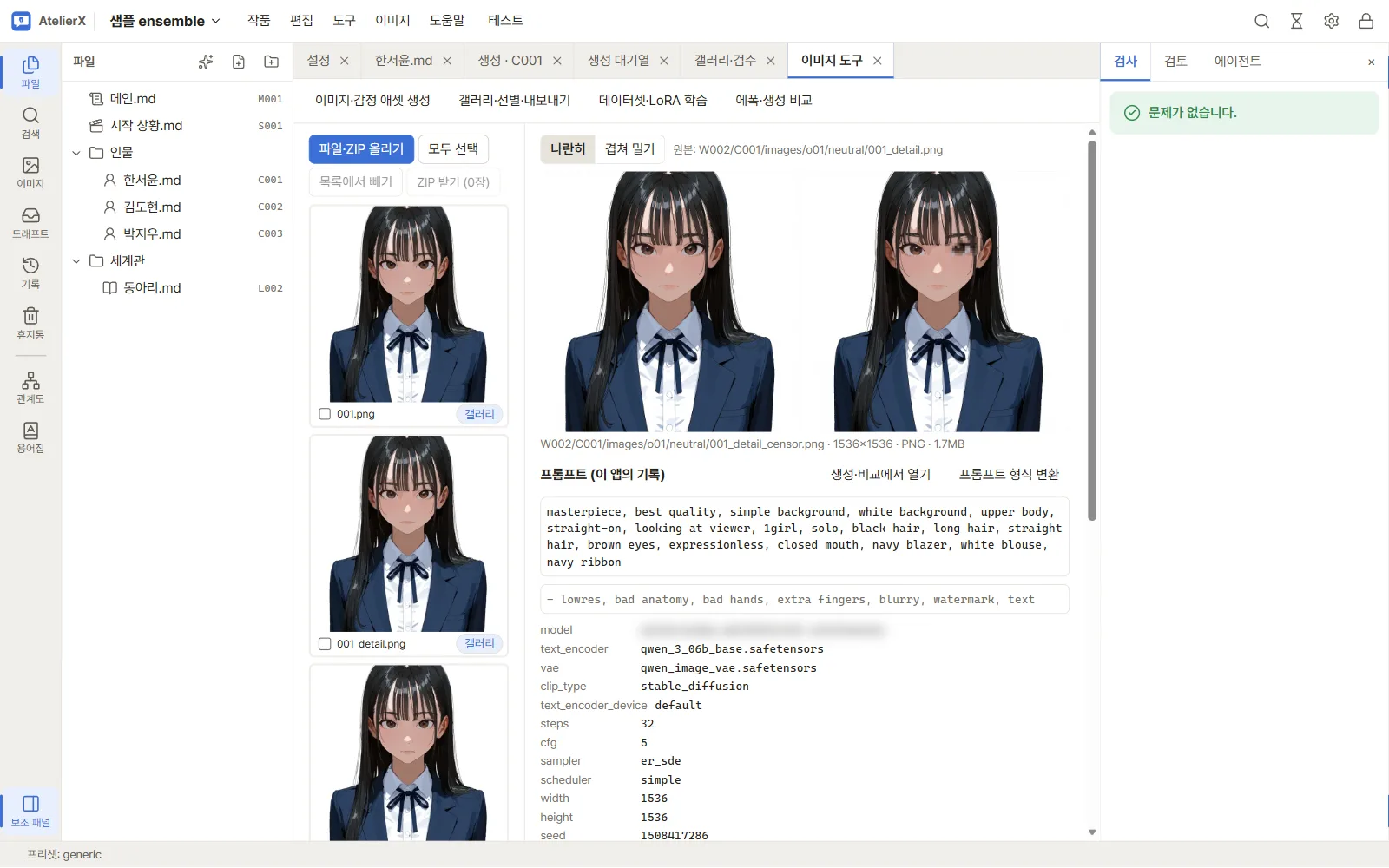Select the 데이터셋·LoRA 학습 sub-tab

pos(653,101)
